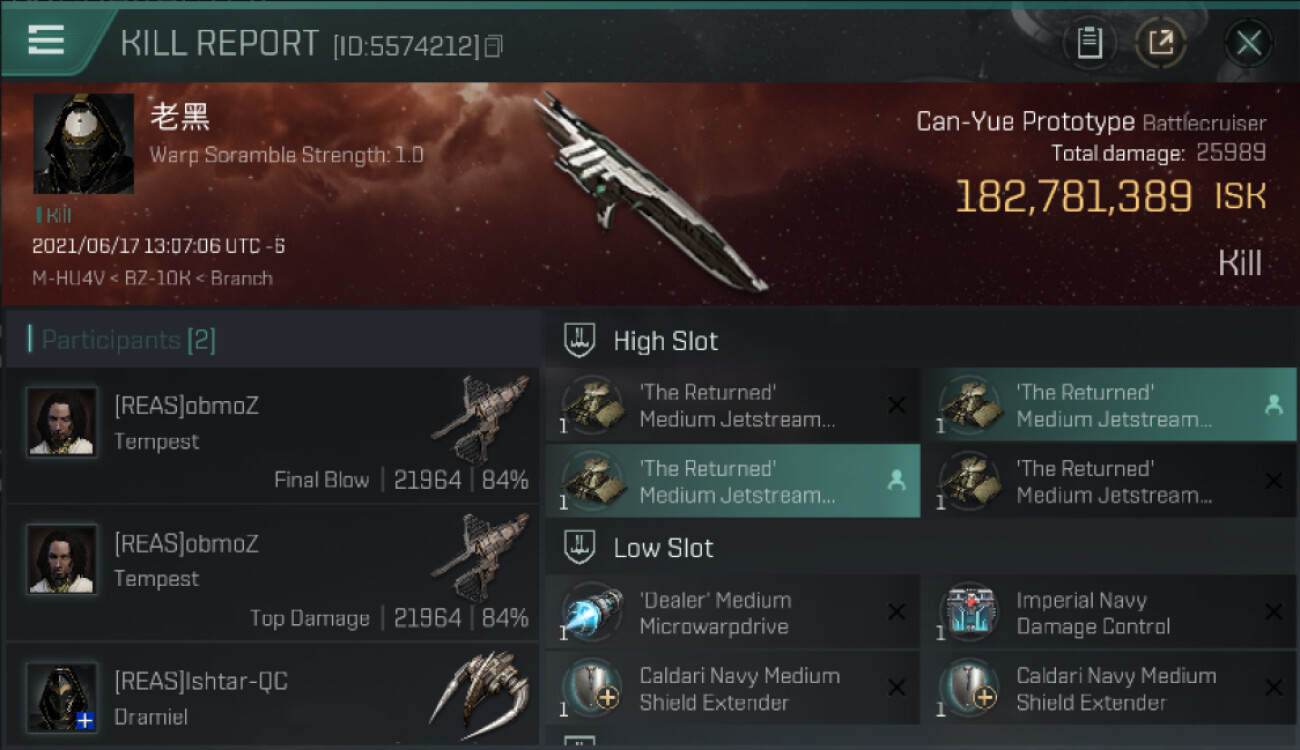The height and width of the screenshot is (750, 1300).
Task: Click the M-HU4V system location link
Action: pyautogui.click(x=58, y=278)
